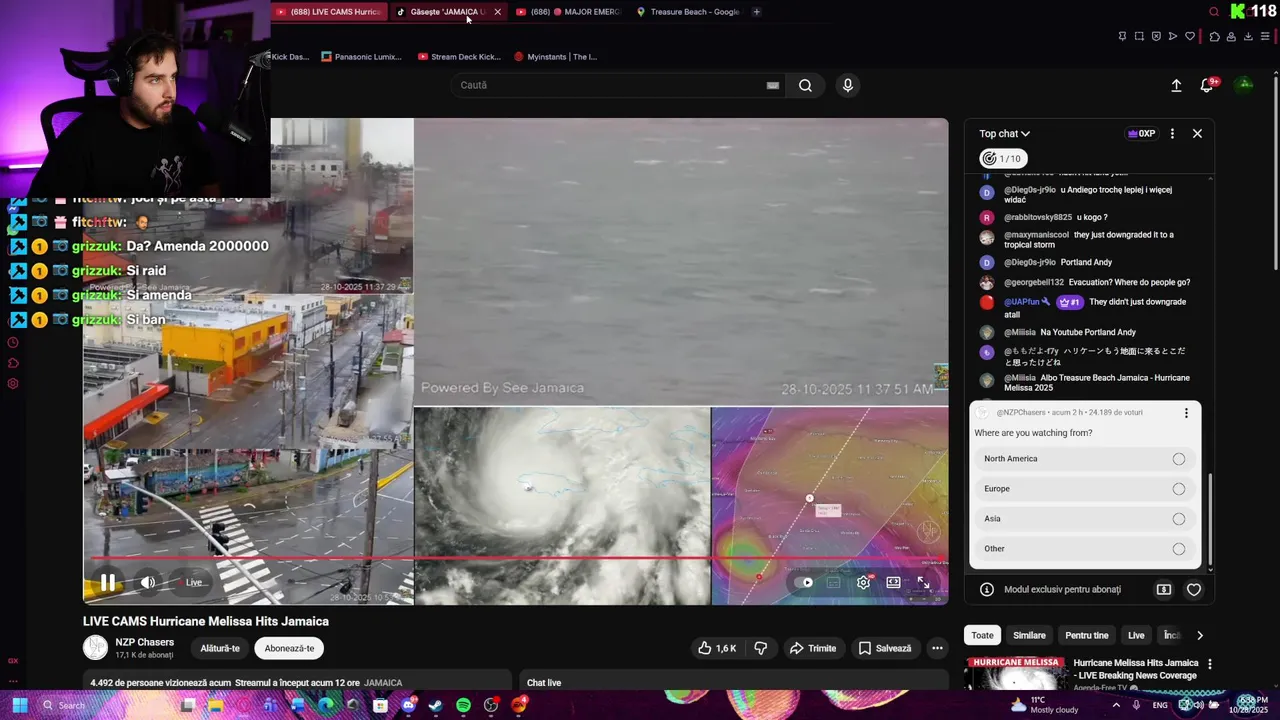Open options for Hurricane Melissa suggested video
This screenshot has width=1280, height=720.
(1210, 664)
